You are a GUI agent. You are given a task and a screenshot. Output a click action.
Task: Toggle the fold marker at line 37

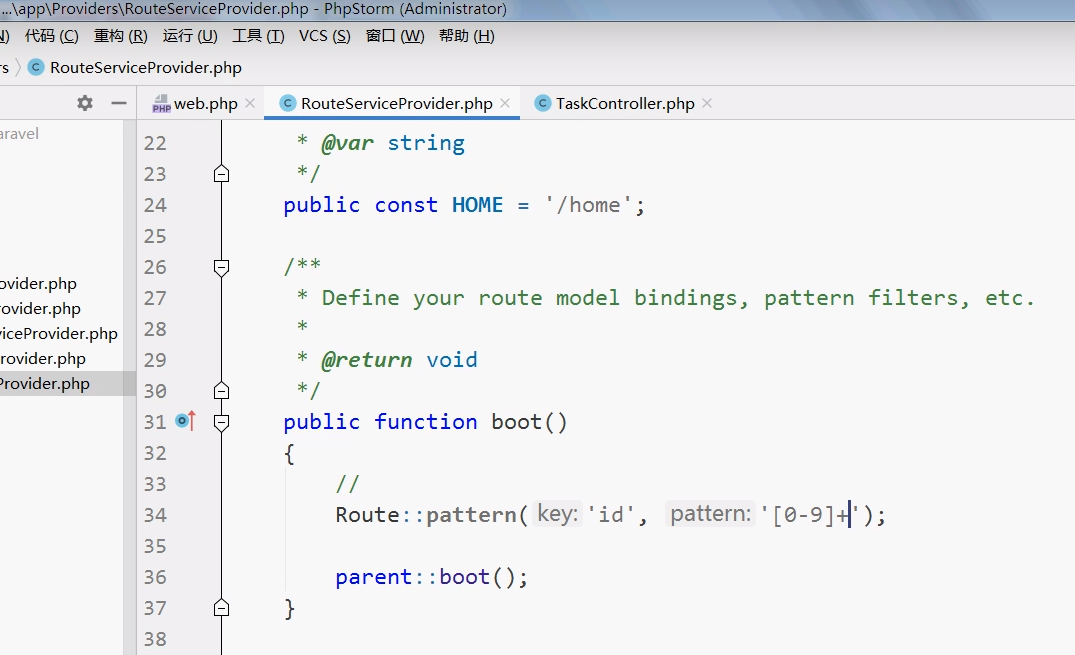[x=222, y=608]
